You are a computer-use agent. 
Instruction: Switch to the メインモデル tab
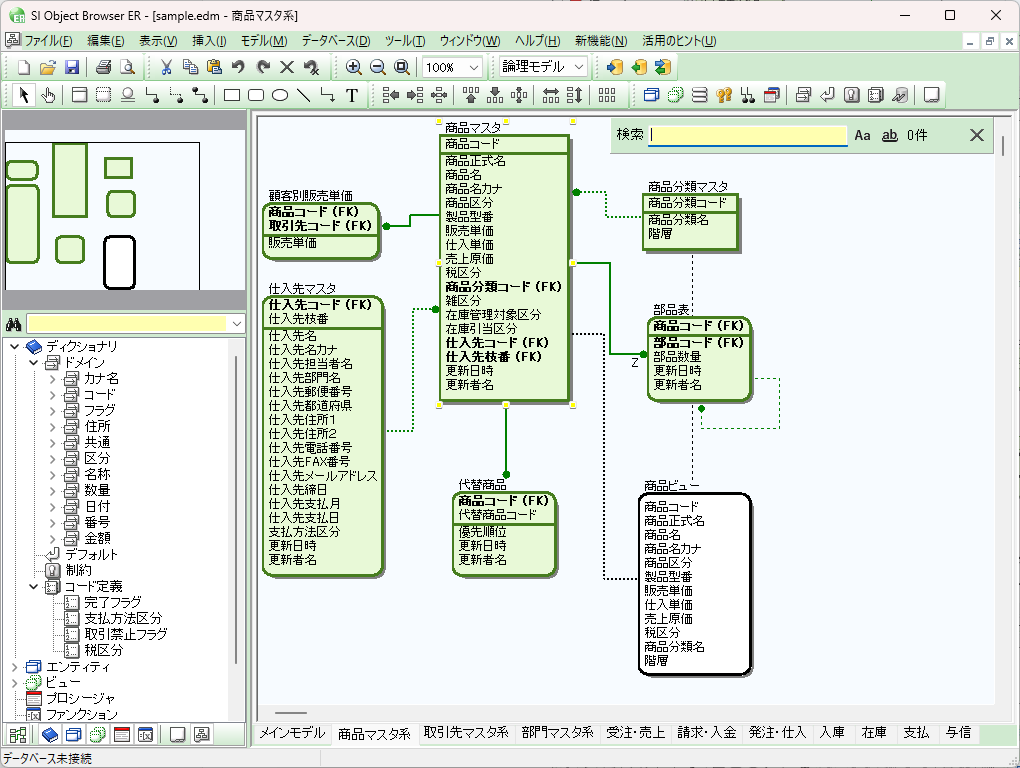[292, 733]
